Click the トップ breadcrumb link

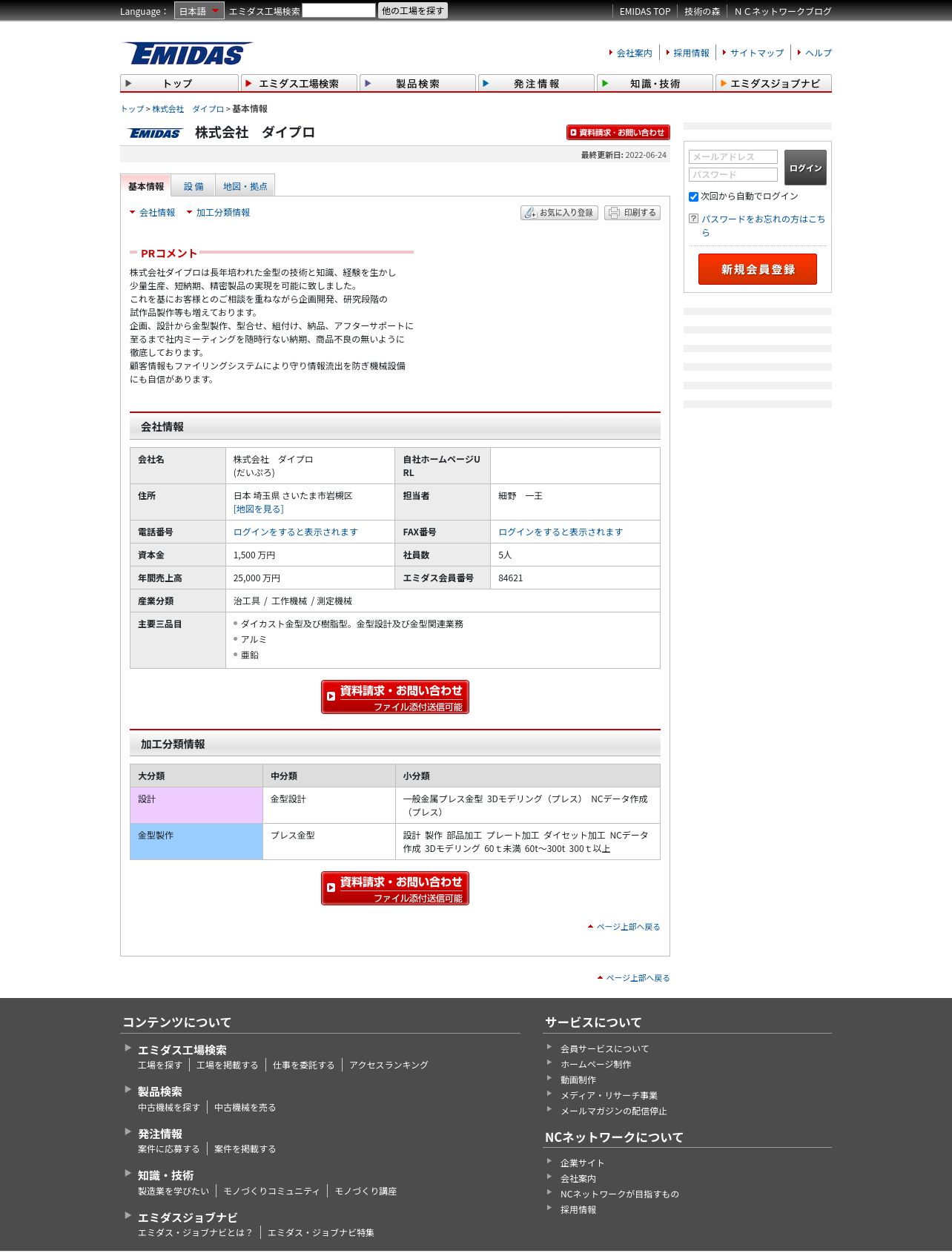132,109
